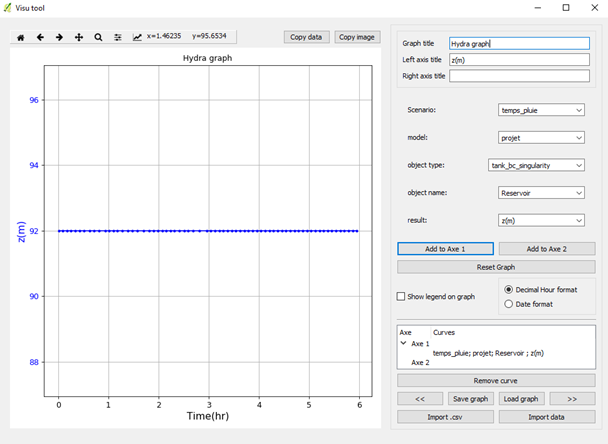Click into the empty Right axis title field
The height and width of the screenshot is (444, 608).
point(520,76)
